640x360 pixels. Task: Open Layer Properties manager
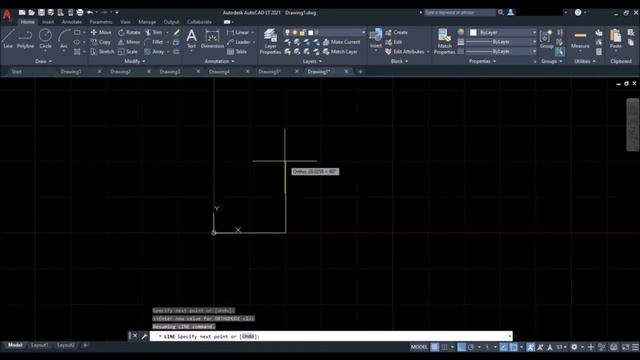click(270, 41)
